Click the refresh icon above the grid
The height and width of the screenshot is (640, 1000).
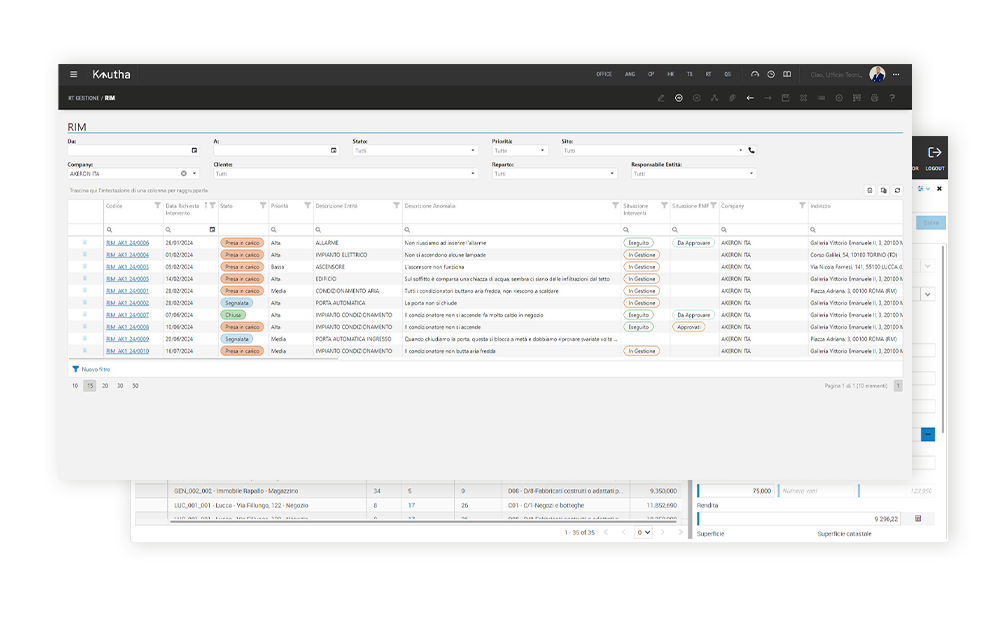[x=897, y=190]
